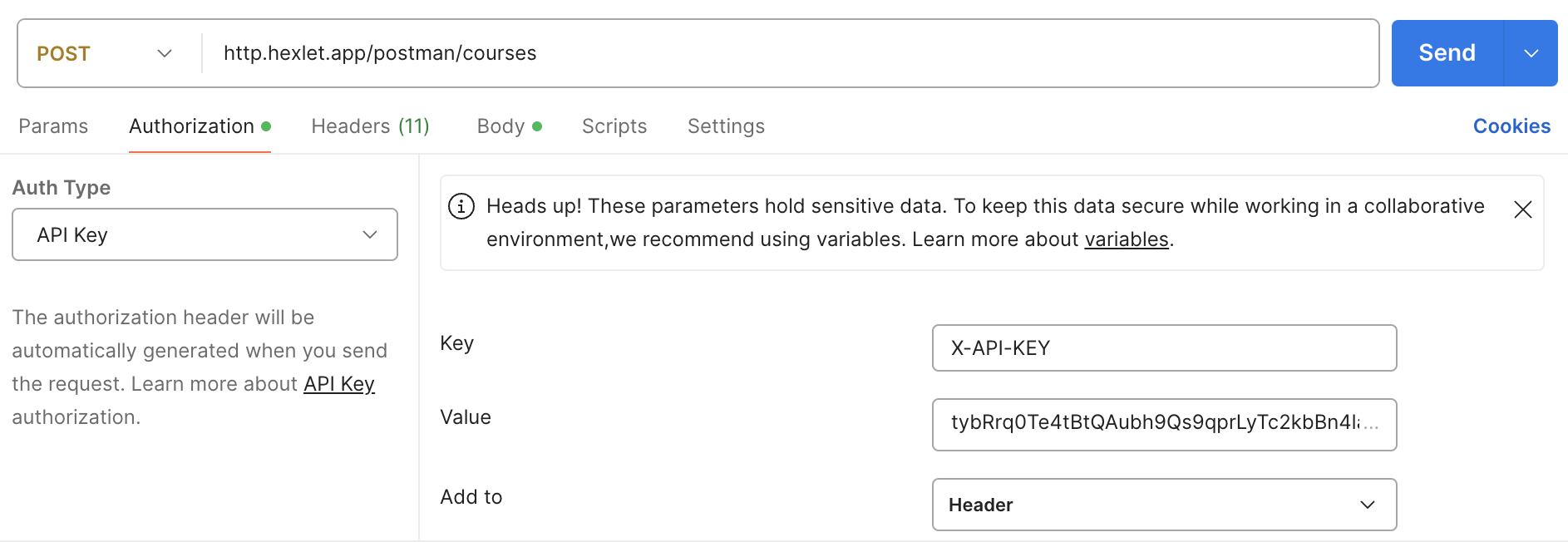
Task: Select the Authorization tab
Action: click(191, 126)
